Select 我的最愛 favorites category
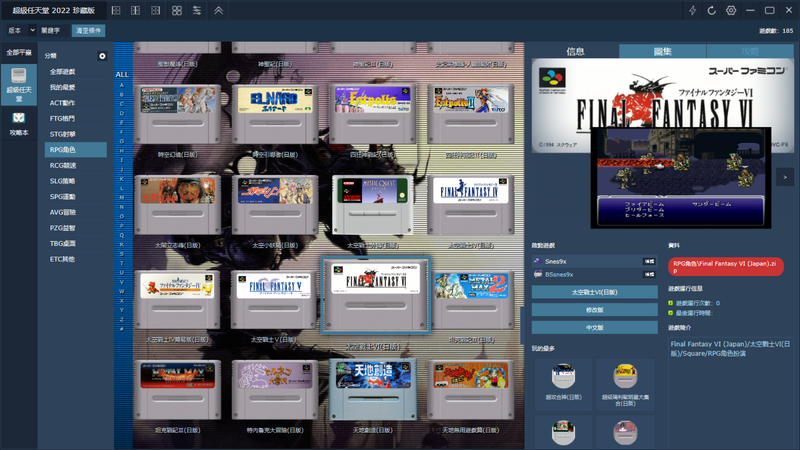Image resolution: width=800 pixels, height=450 pixels. (x=76, y=87)
